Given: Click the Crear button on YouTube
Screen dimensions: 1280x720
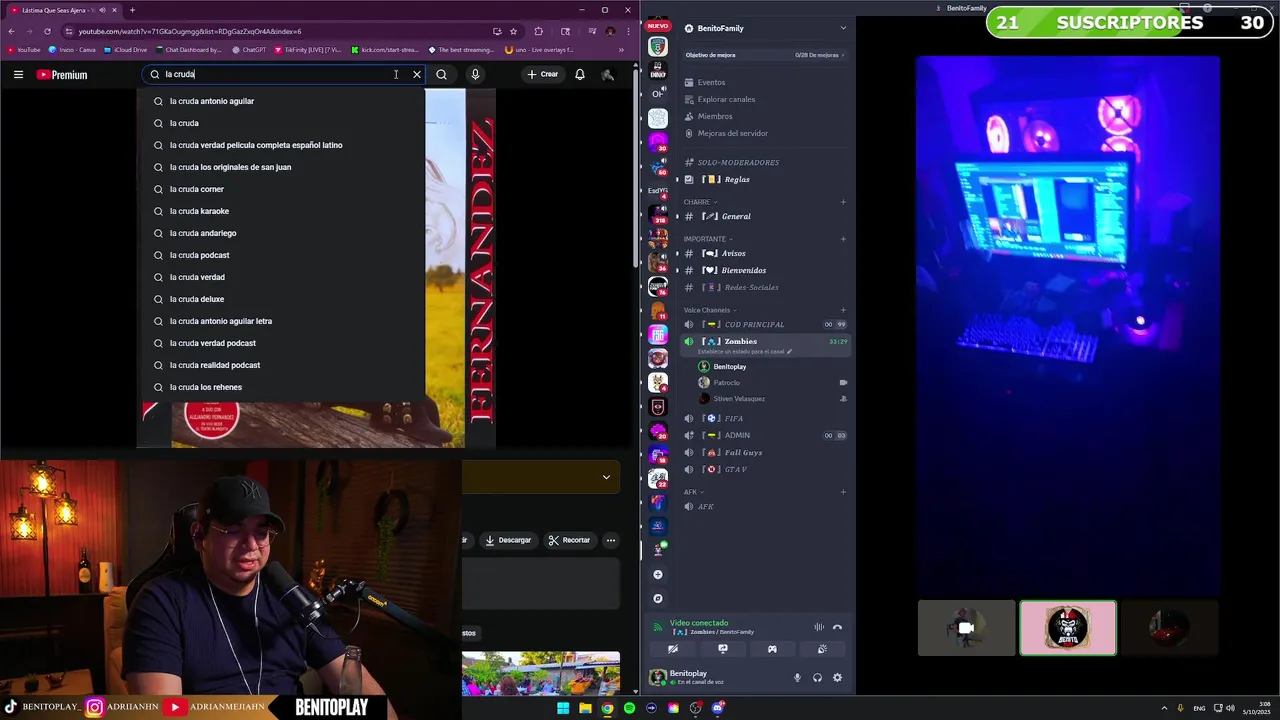Looking at the screenshot, I should [543, 74].
